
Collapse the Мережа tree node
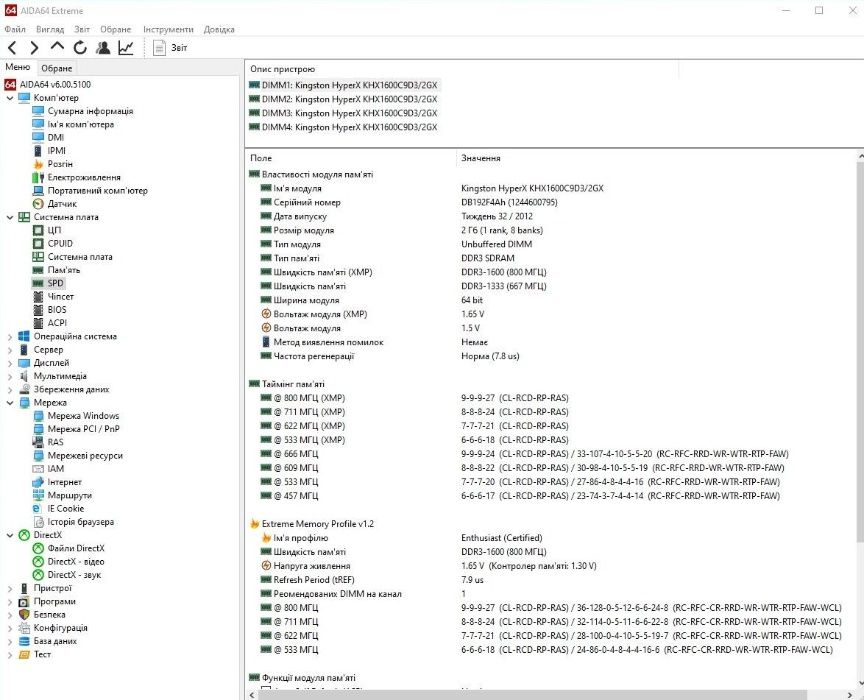(9, 402)
